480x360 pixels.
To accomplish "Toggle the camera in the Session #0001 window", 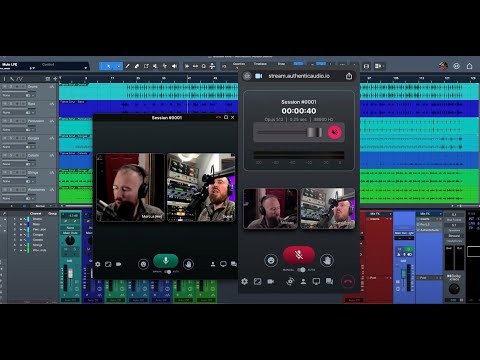I will click(118, 264).
